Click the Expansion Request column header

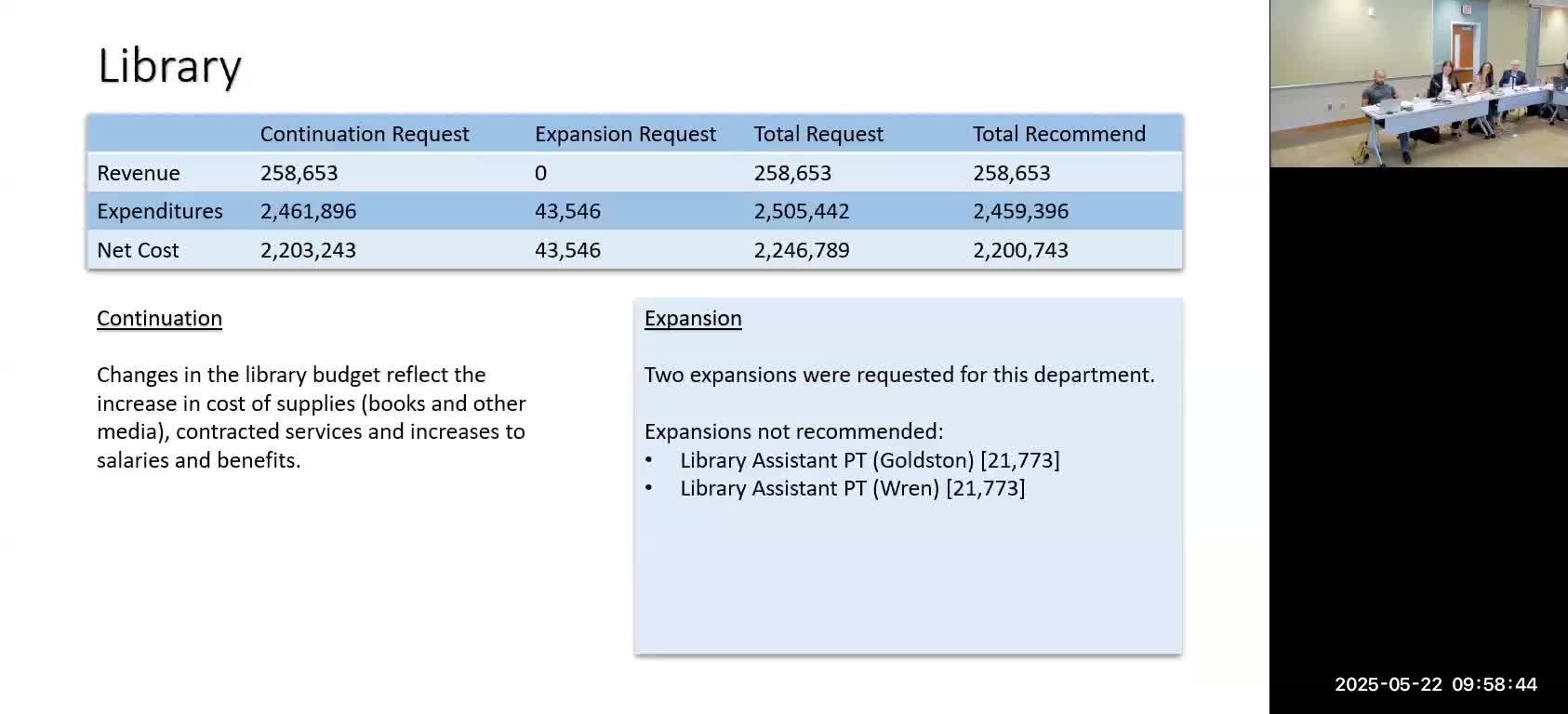625,134
